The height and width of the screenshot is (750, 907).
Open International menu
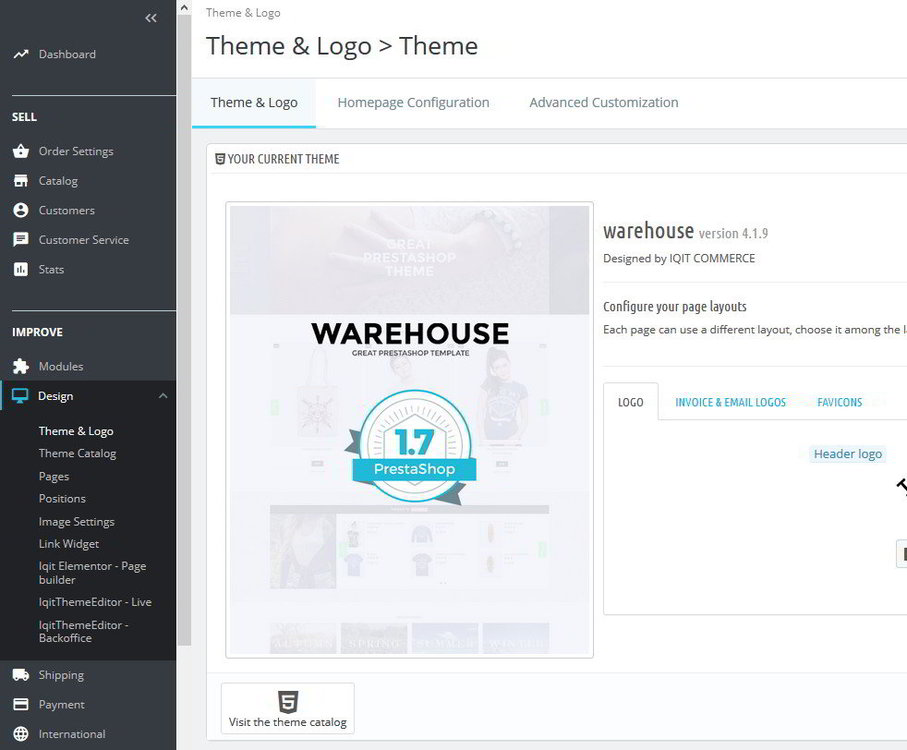pyautogui.click(x=72, y=734)
